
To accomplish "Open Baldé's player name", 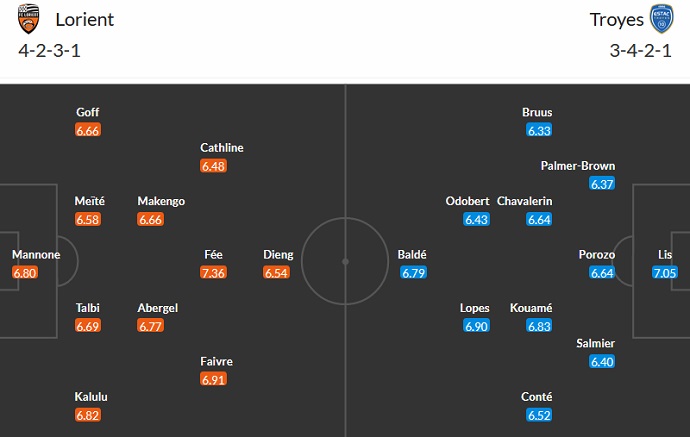I will (412, 255).
